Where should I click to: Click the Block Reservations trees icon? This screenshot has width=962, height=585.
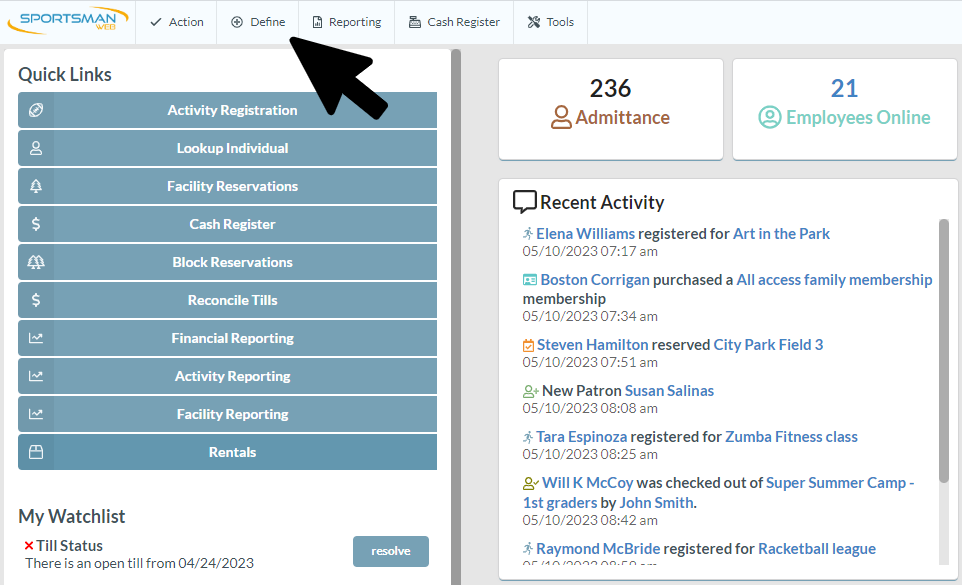coord(36,262)
